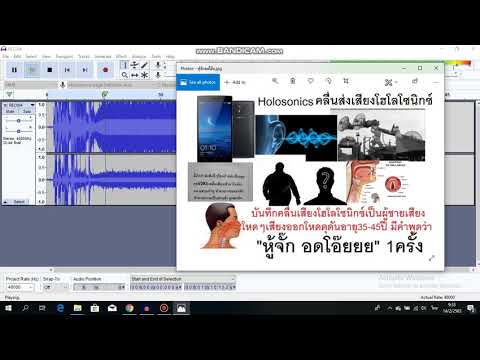Click the microphone icon beside the recording device dropdown
480x360 pixels.
coord(62,85)
